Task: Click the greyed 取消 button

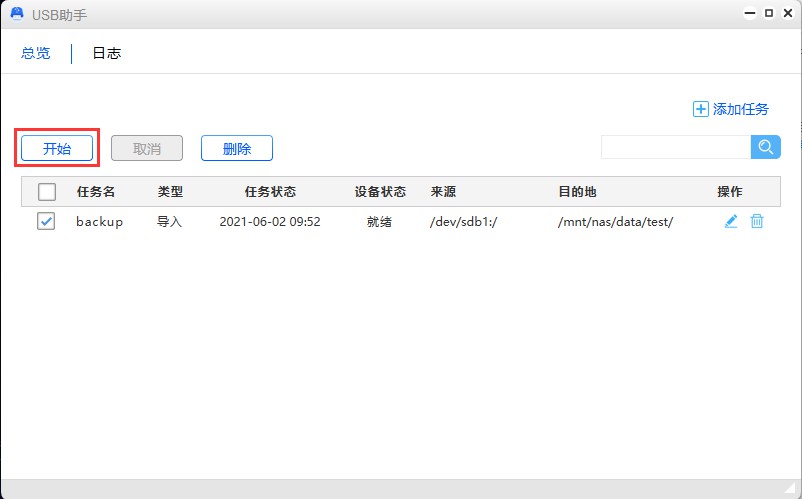Action: (x=147, y=149)
